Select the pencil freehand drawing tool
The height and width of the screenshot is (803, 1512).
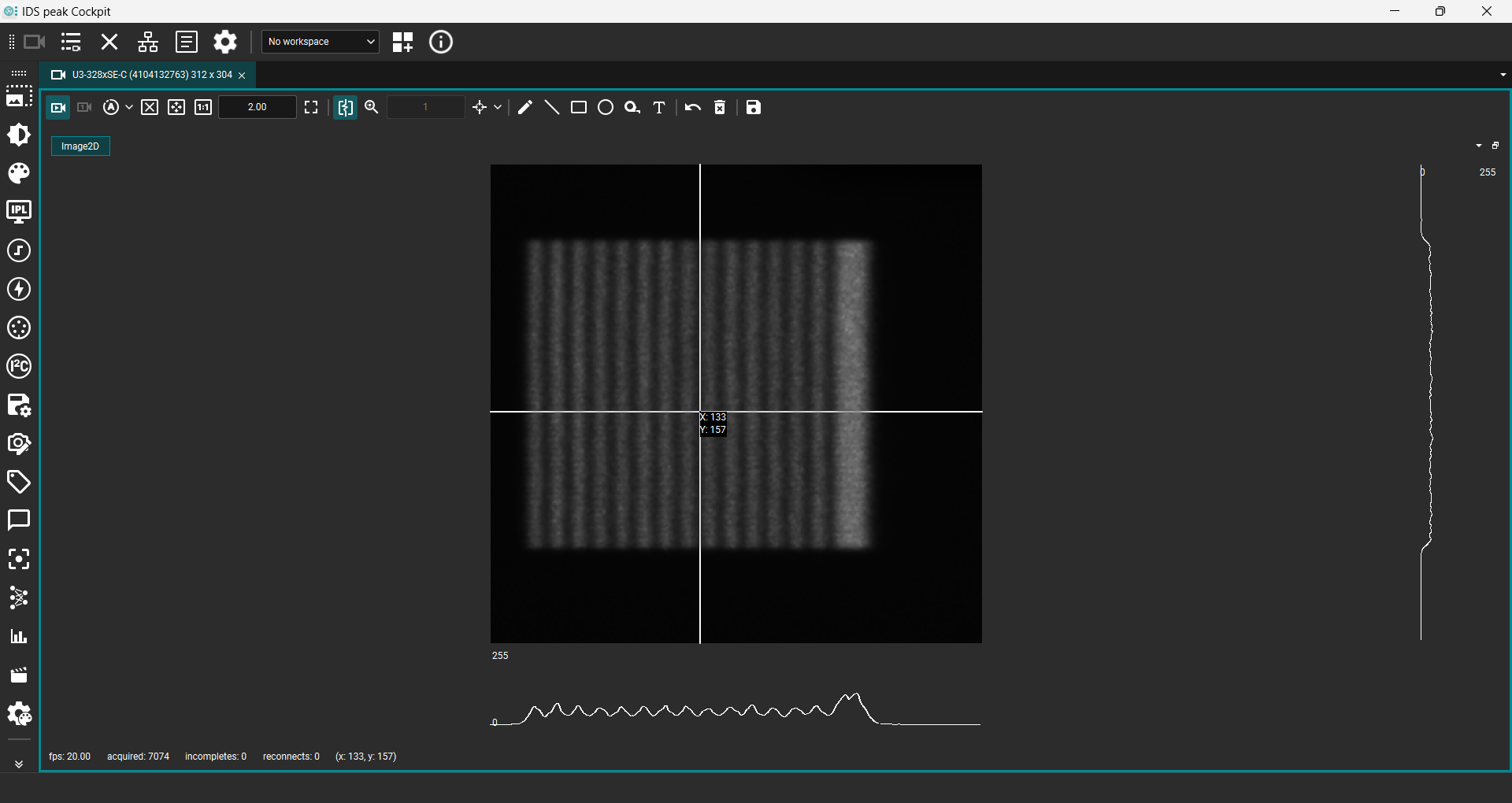click(525, 108)
